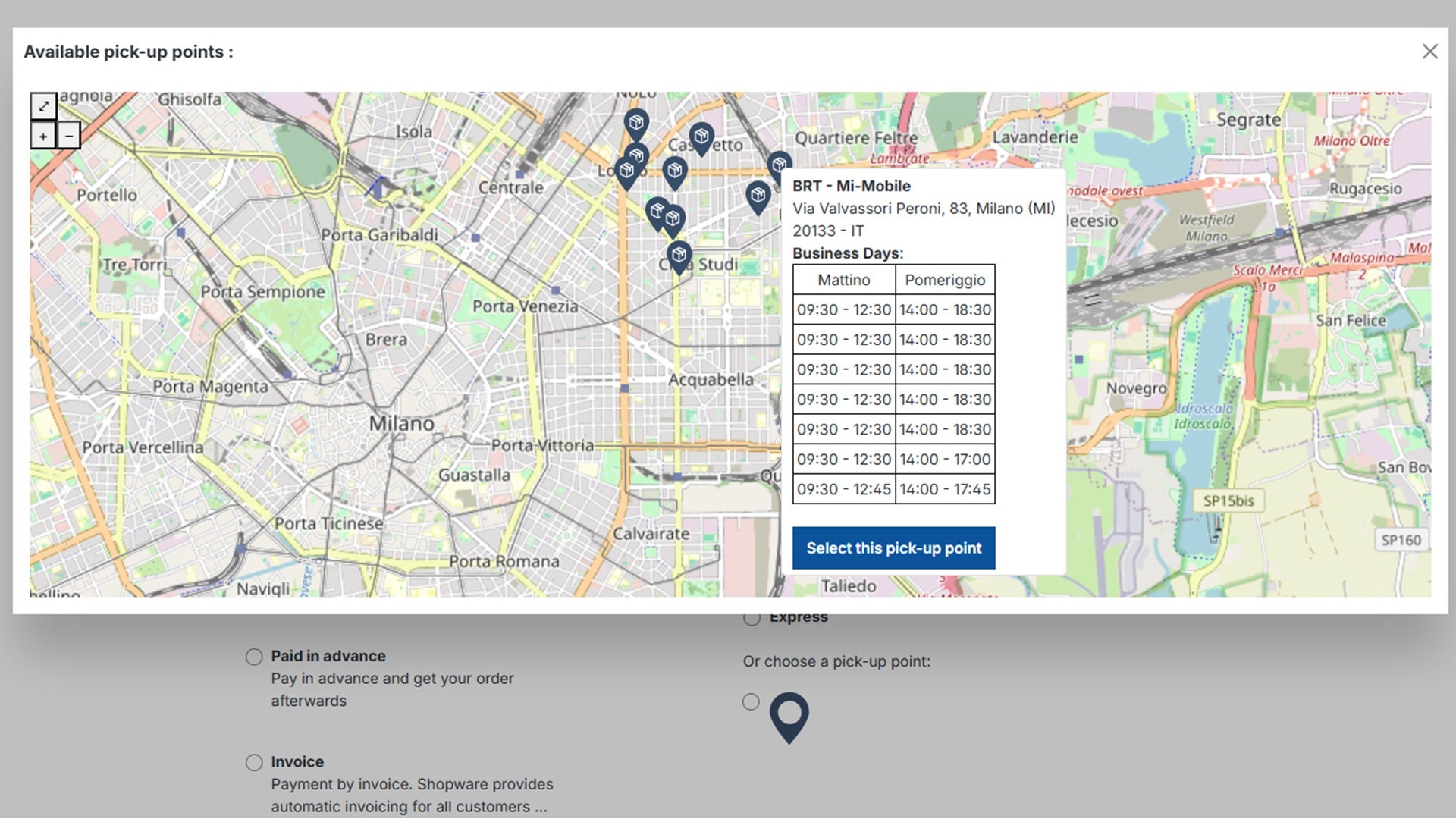This screenshot has height=819, width=1456.
Task: Click the lone parcel marker left of the popup address
Action: point(758,198)
